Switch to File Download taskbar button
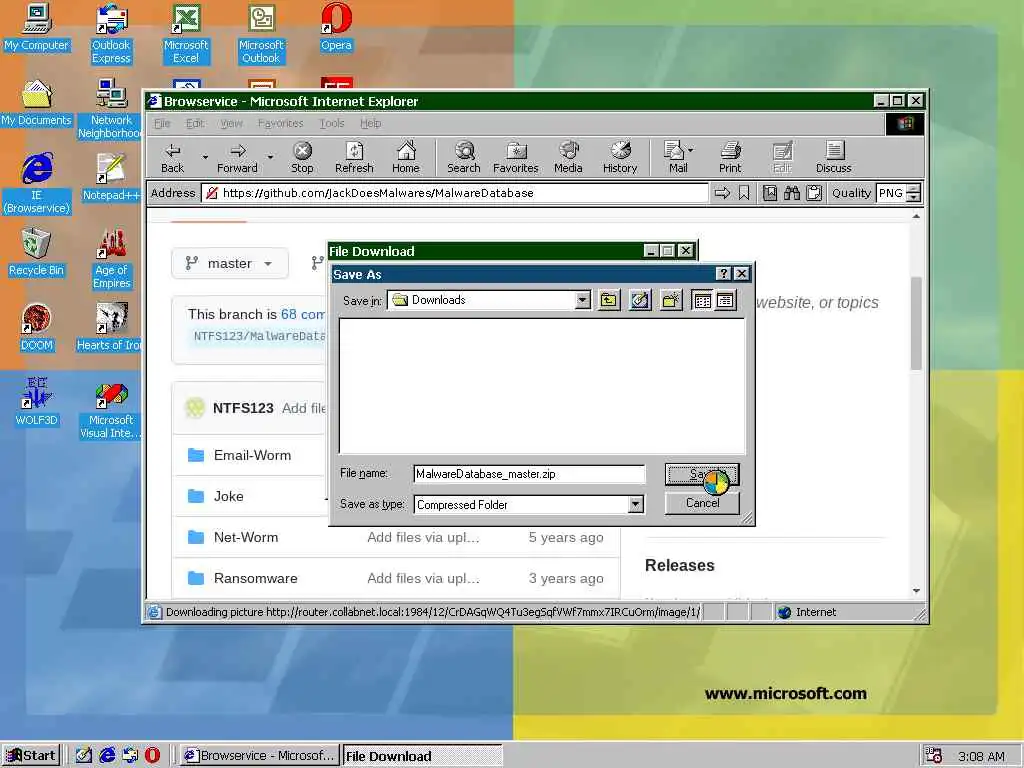 pos(422,756)
